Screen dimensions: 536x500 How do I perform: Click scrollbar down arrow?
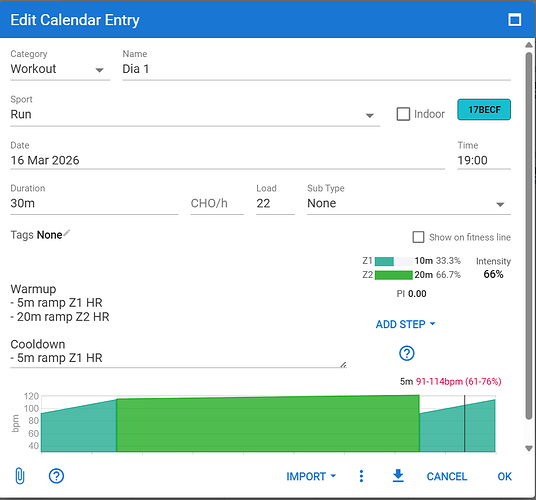528,448
